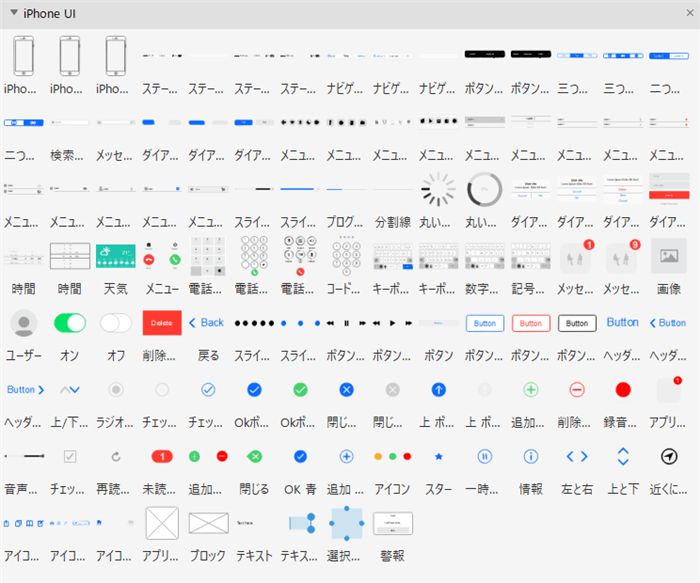Viewport: 700px width, 583px height.
Task: Pick the ブロック block placeholder shape
Action: coord(208,523)
